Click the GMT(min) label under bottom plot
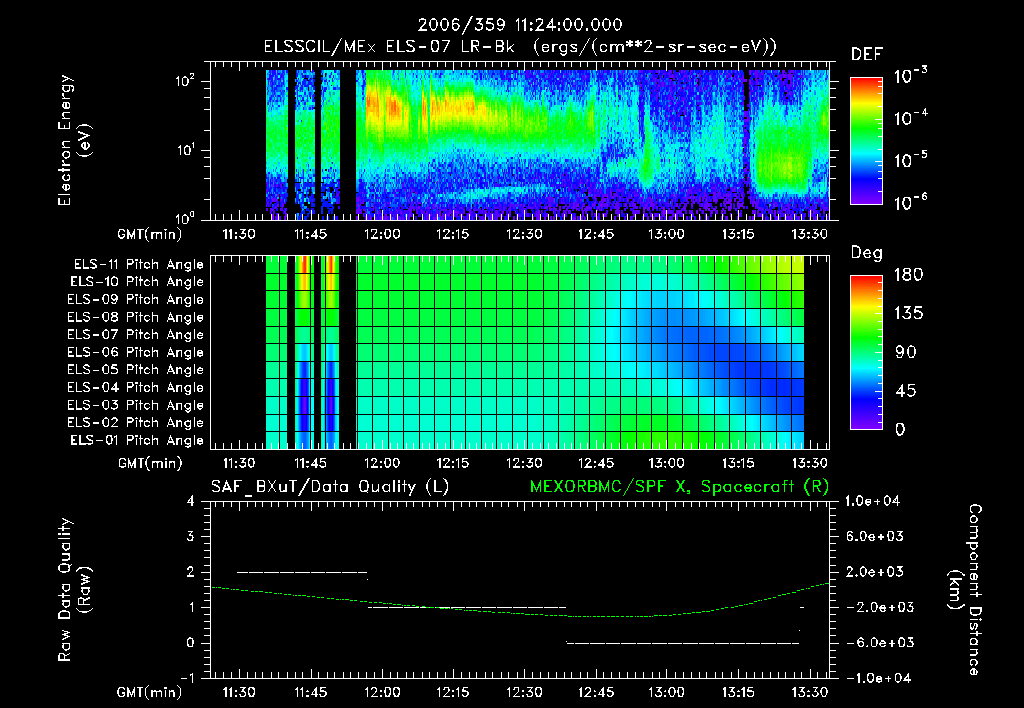This screenshot has width=1024, height=708. point(150,692)
